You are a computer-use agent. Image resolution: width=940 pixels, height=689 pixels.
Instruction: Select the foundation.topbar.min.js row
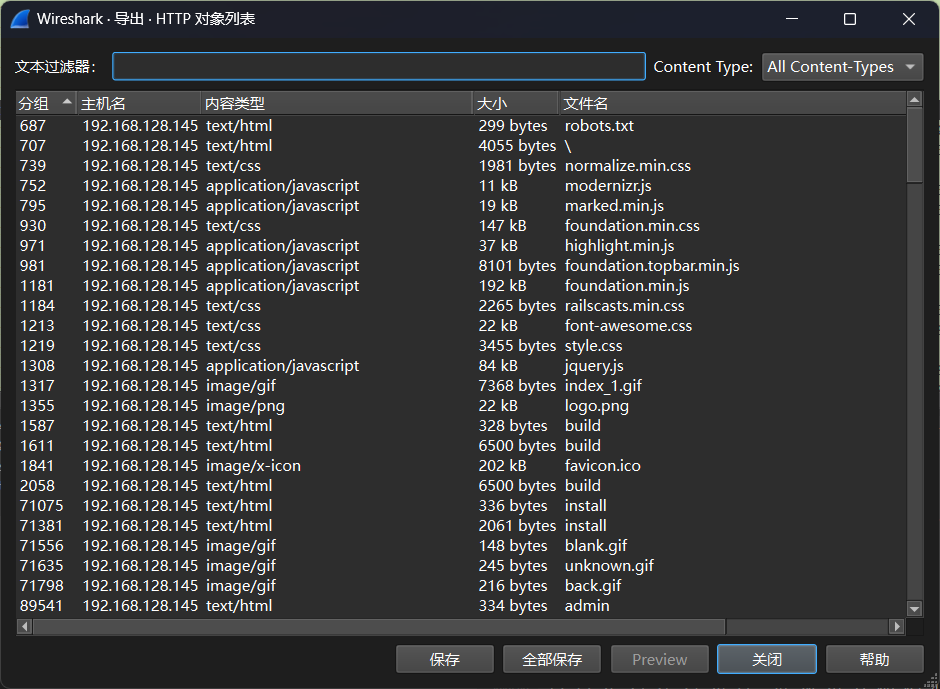461,266
